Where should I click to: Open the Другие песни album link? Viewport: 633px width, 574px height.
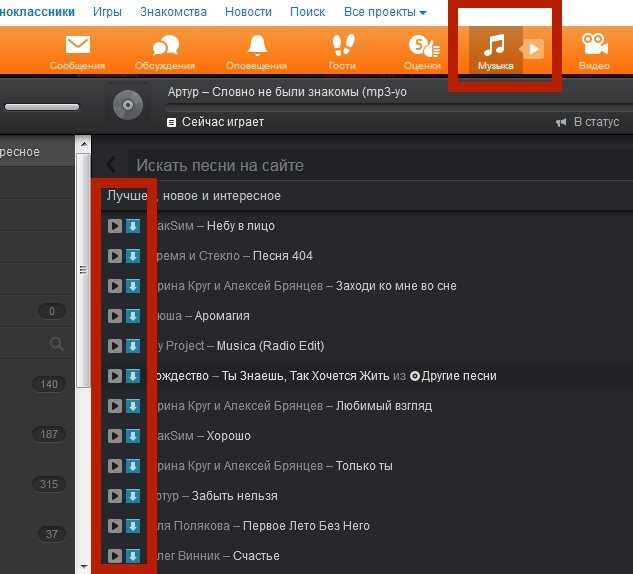point(453,376)
